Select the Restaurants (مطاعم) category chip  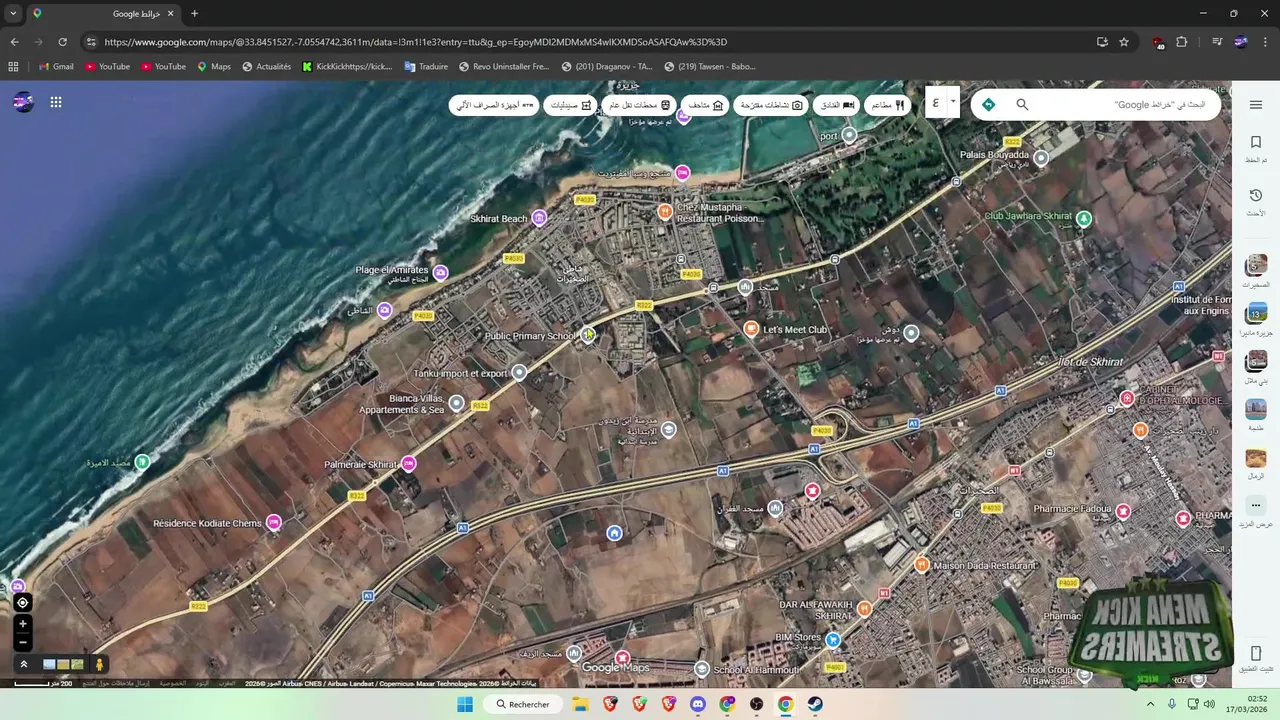[x=887, y=105]
